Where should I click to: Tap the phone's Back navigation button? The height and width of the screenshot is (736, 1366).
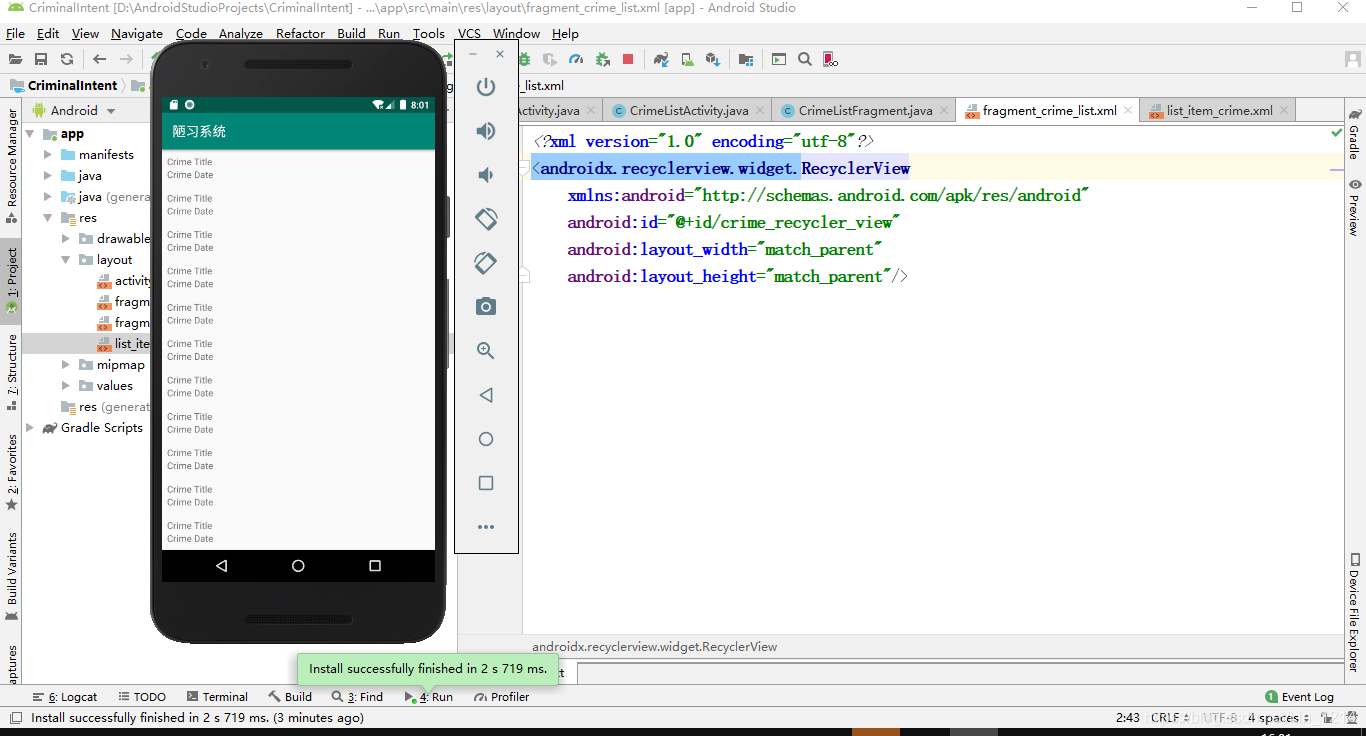(221, 566)
